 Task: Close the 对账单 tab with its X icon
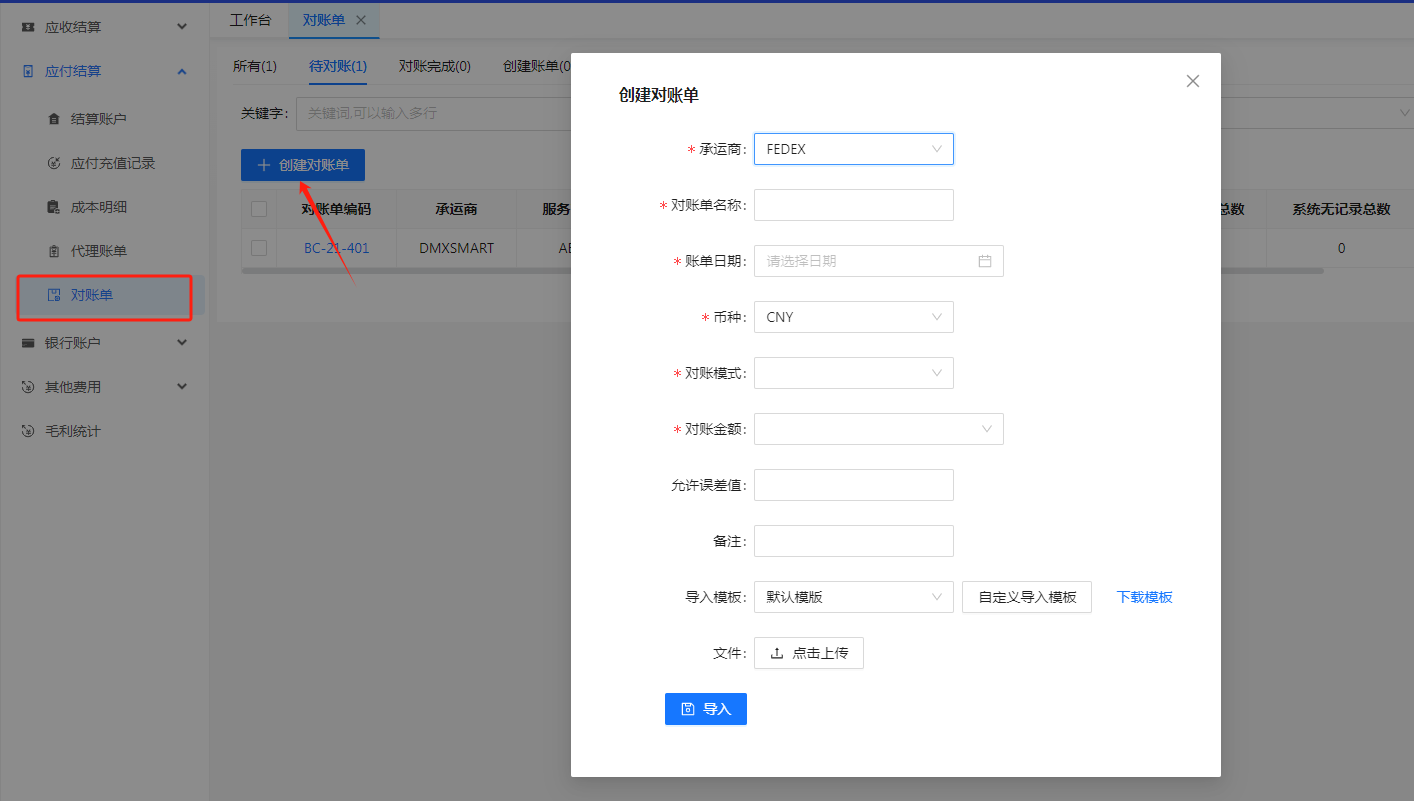click(361, 20)
